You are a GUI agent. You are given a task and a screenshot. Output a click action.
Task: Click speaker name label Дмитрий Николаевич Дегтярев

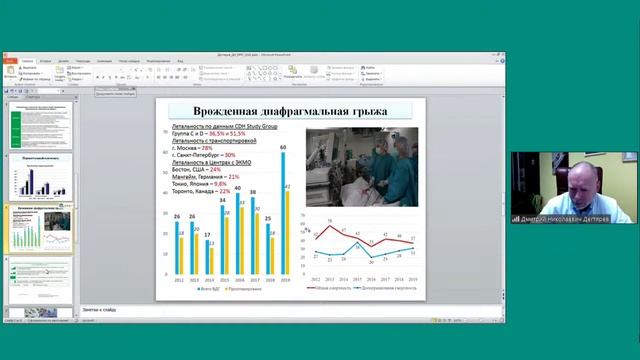tap(565, 219)
